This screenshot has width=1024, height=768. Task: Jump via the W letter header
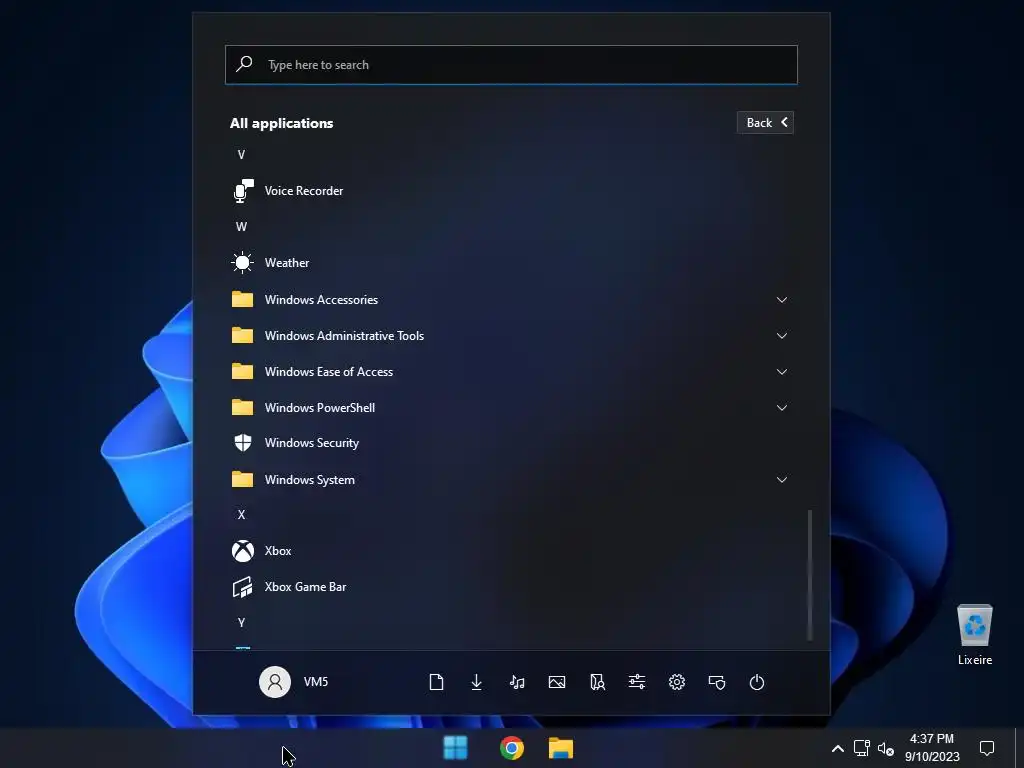241,227
